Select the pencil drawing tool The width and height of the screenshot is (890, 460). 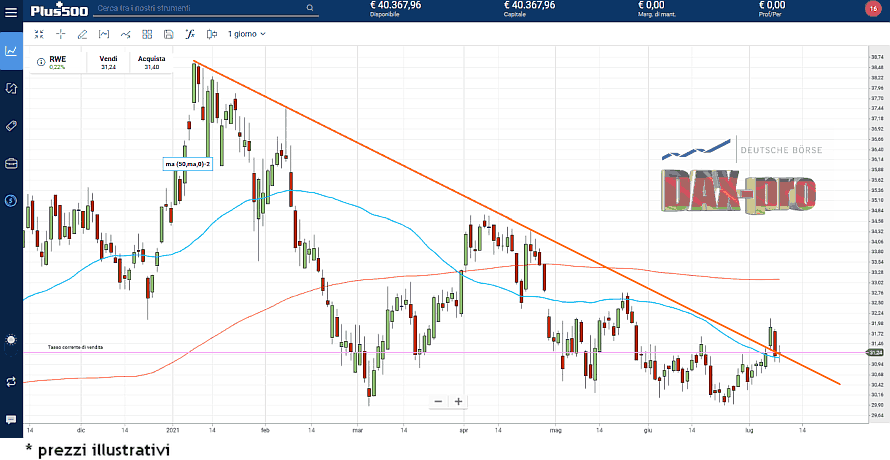(x=82, y=34)
